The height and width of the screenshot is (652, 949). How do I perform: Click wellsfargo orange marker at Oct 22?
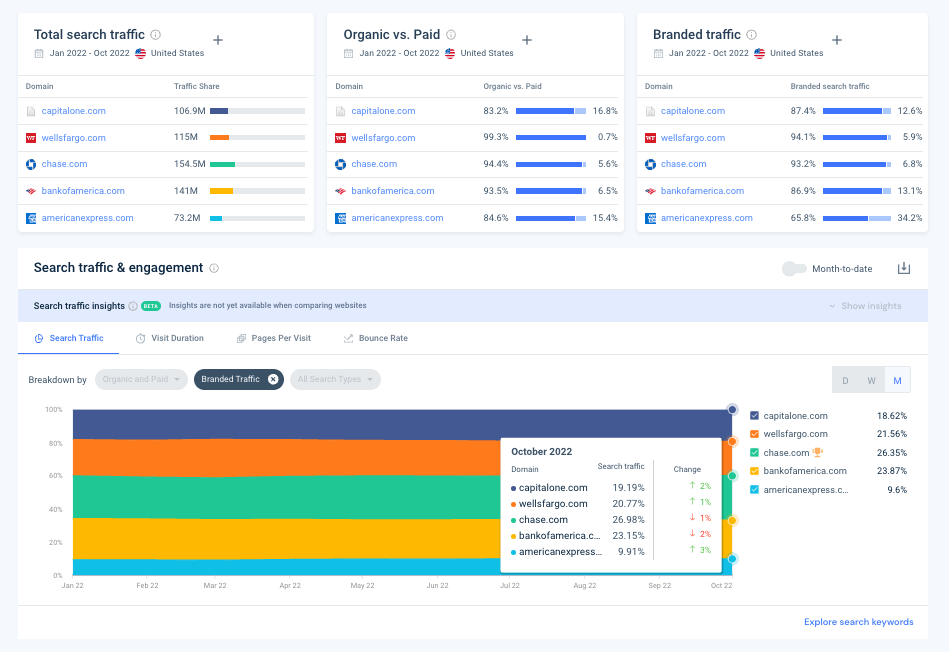coord(732,441)
